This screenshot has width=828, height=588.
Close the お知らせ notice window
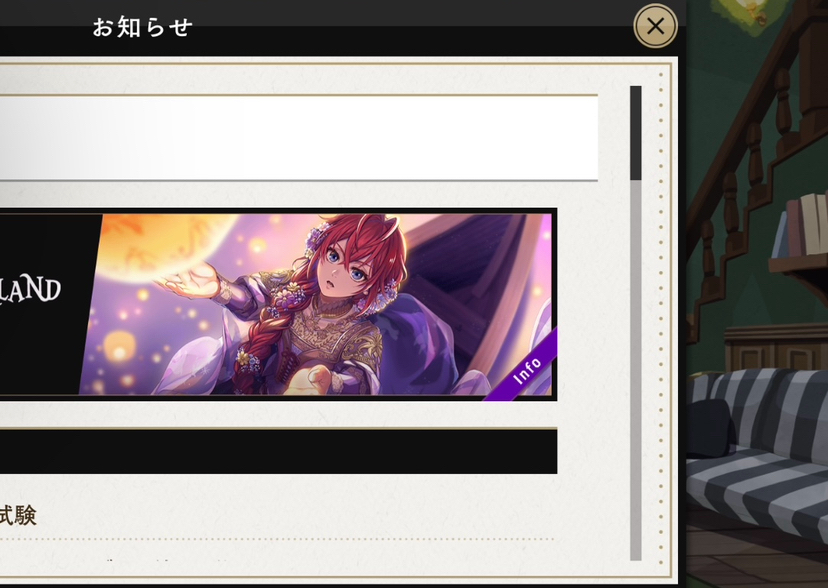[x=655, y=26]
